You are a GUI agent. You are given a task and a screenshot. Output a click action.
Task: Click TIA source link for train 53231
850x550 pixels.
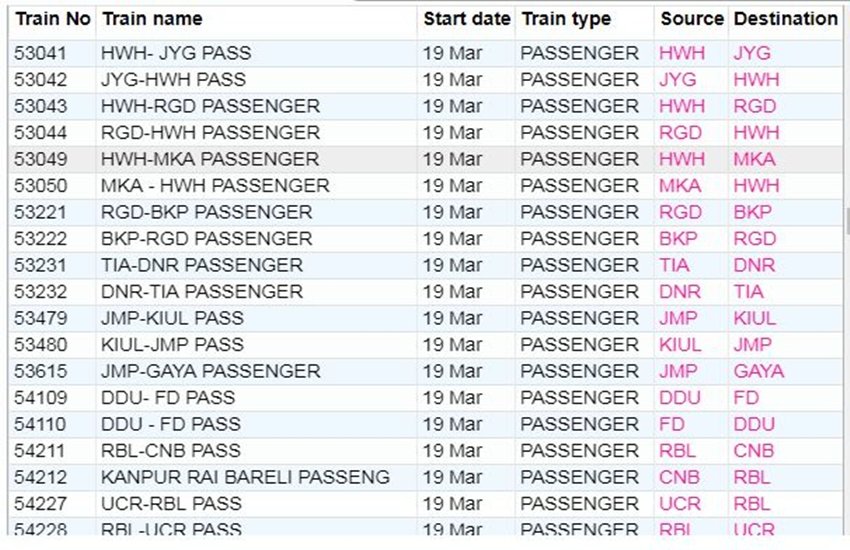tap(674, 265)
